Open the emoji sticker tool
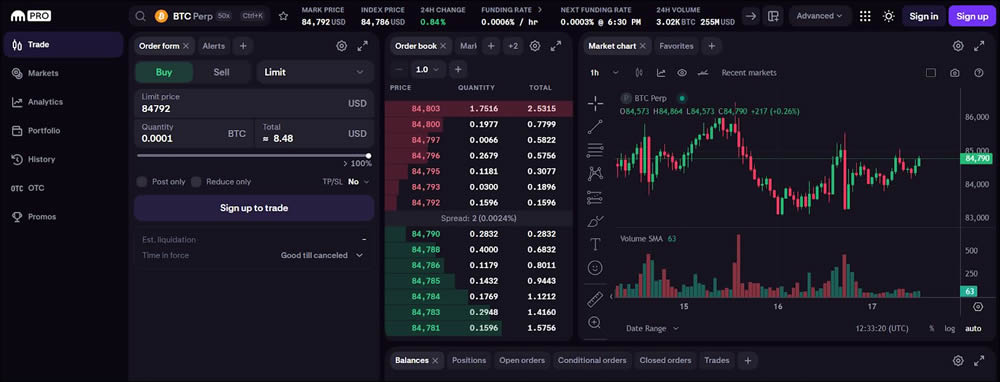 tap(595, 268)
